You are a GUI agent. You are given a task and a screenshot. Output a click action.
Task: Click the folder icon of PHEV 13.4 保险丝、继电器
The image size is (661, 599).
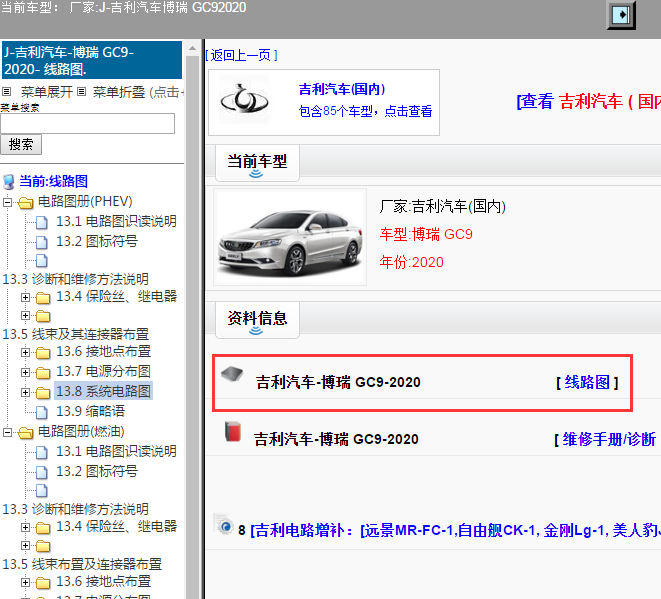tap(43, 298)
